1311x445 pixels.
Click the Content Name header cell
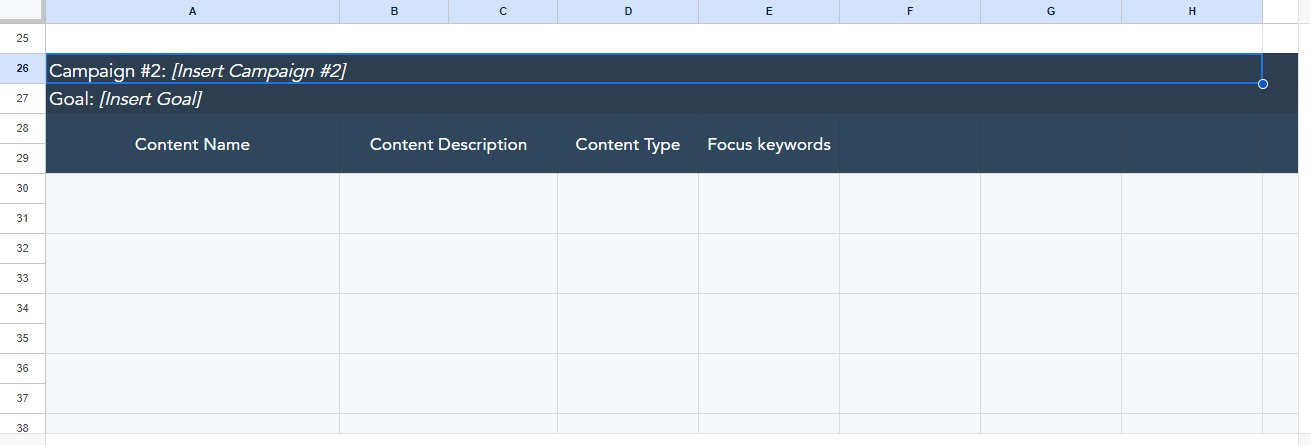[192, 144]
